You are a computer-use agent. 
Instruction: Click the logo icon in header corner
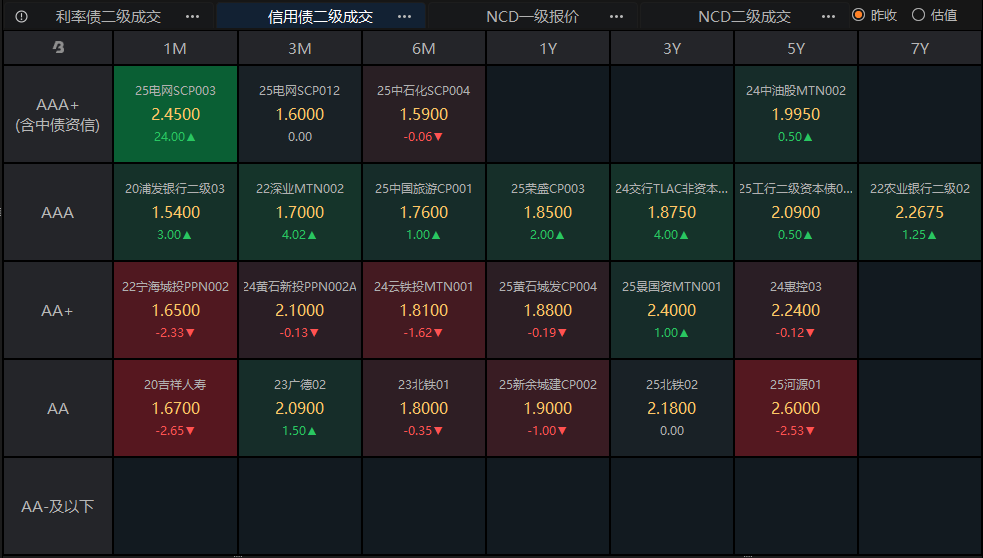click(x=58, y=47)
